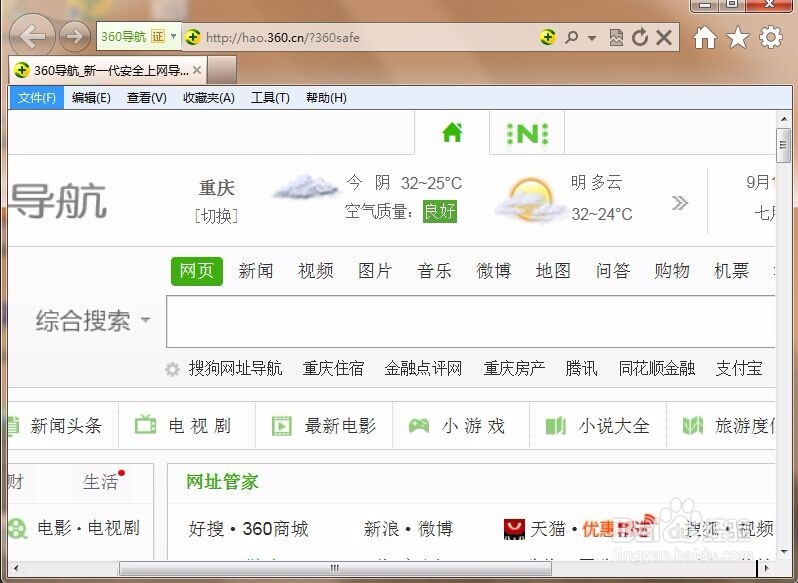This screenshot has height=583, width=798.
Task: Click the film icon beside 最新电影
Action: point(282,426)
